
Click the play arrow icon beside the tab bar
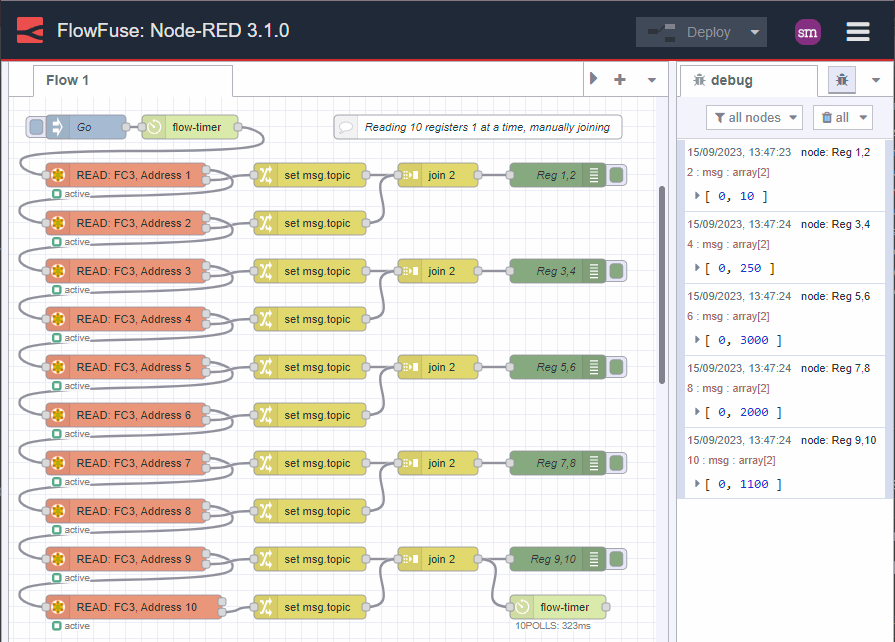click(593, 79)
